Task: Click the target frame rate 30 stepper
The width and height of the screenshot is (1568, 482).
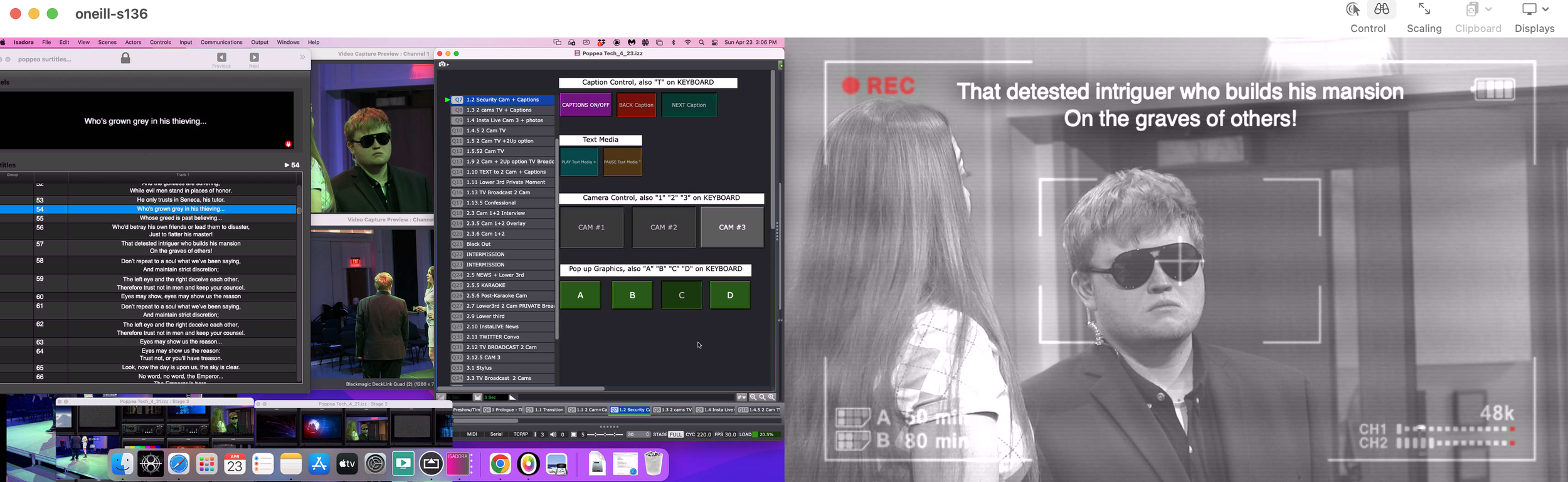Action: click(x=648, y=434)
